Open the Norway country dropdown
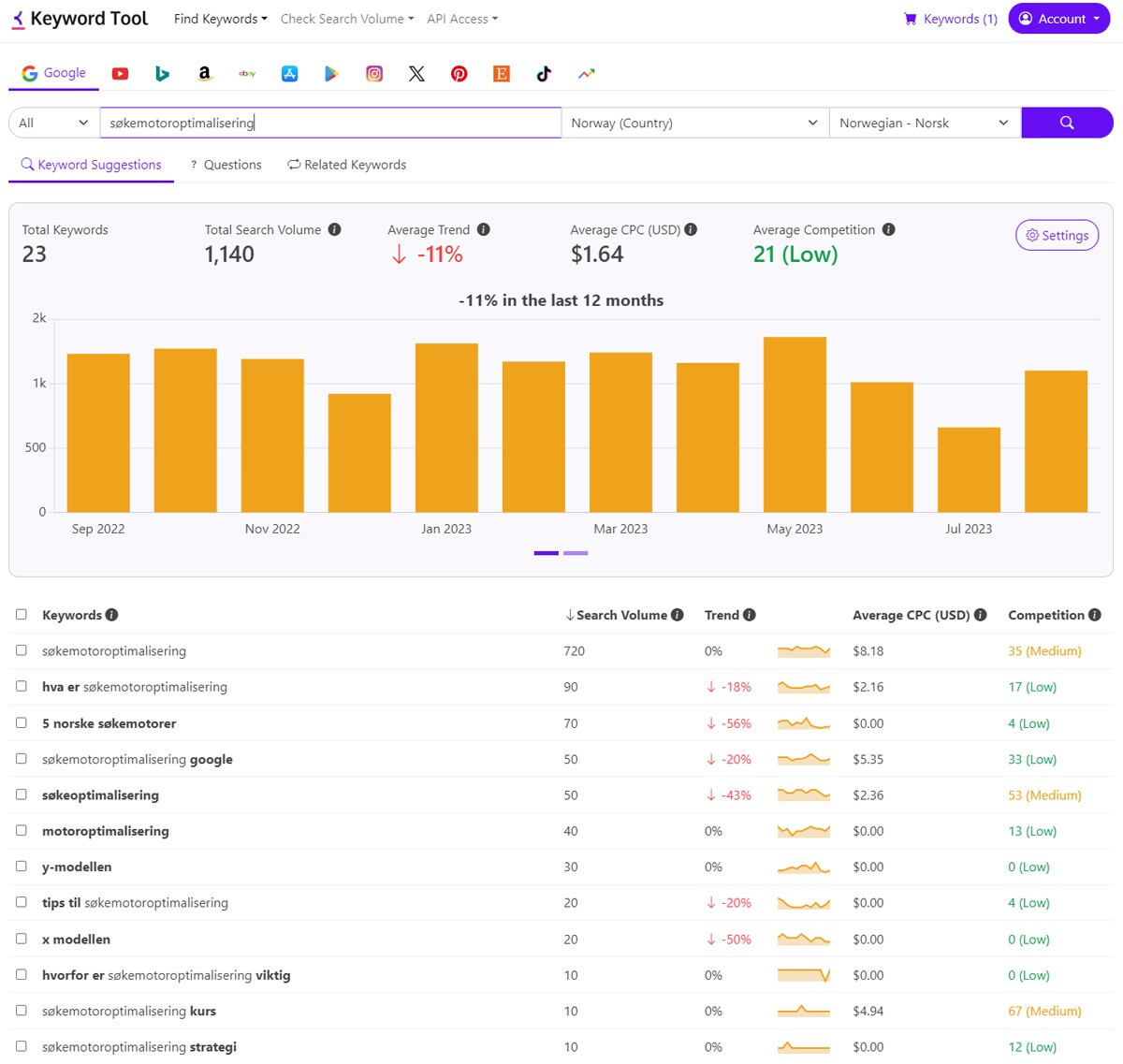Image resolution: width=1123 pixels, height=1064 pixels. tap(694, 123)
